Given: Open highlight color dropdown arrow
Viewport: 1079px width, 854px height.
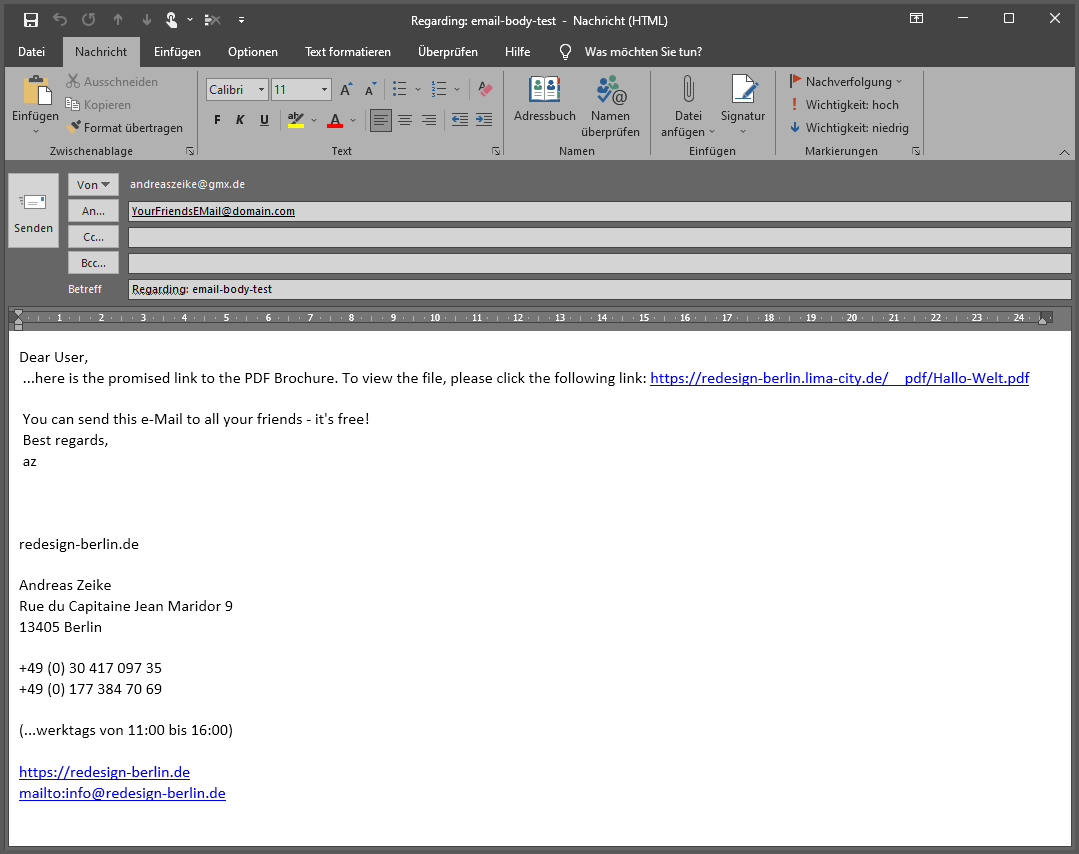Looking at the screenshot, I should click(x=314, y=120).
